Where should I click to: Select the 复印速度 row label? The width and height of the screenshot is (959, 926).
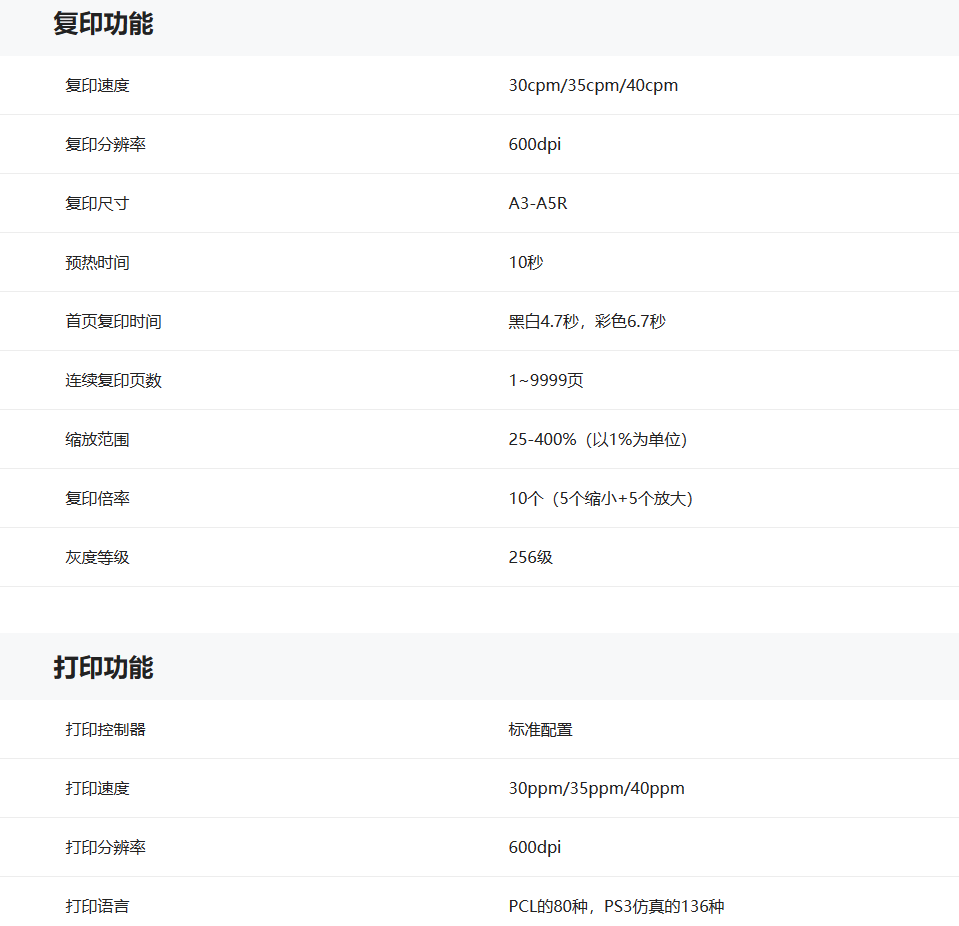coord(97,86)
